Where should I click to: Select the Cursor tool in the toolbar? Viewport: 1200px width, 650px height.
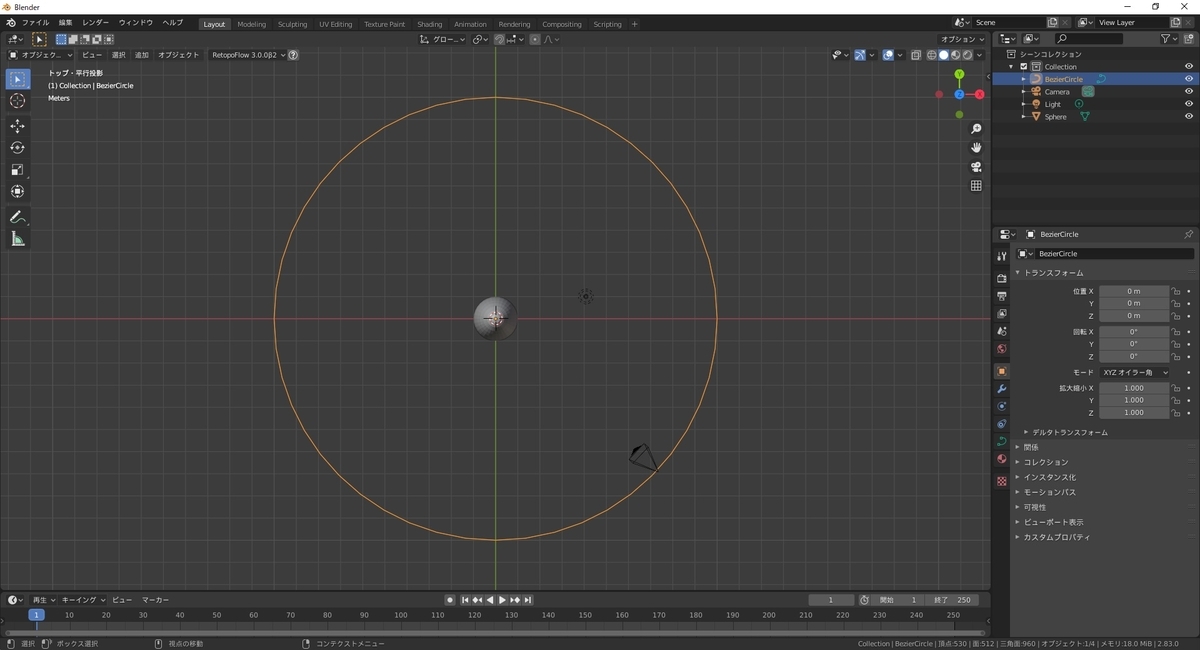pos(17,101)
